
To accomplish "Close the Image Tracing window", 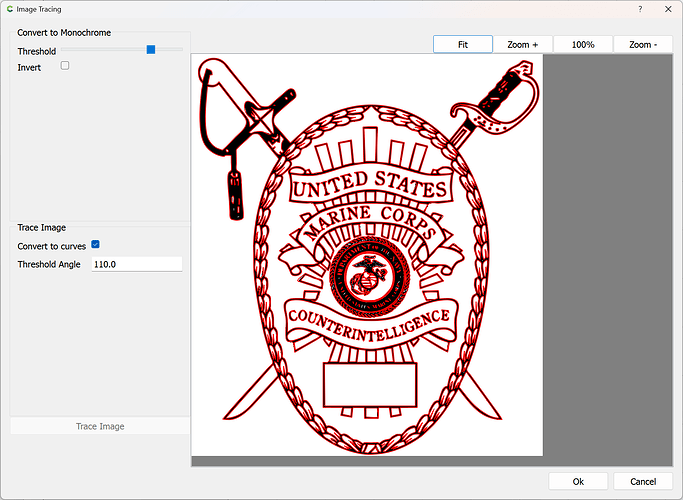I will point(668,9).
